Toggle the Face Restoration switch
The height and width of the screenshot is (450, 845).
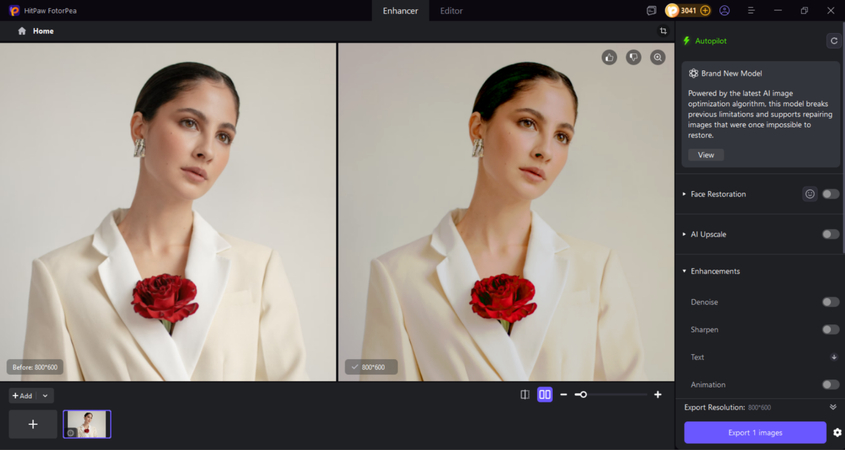(x=830, y=194)
